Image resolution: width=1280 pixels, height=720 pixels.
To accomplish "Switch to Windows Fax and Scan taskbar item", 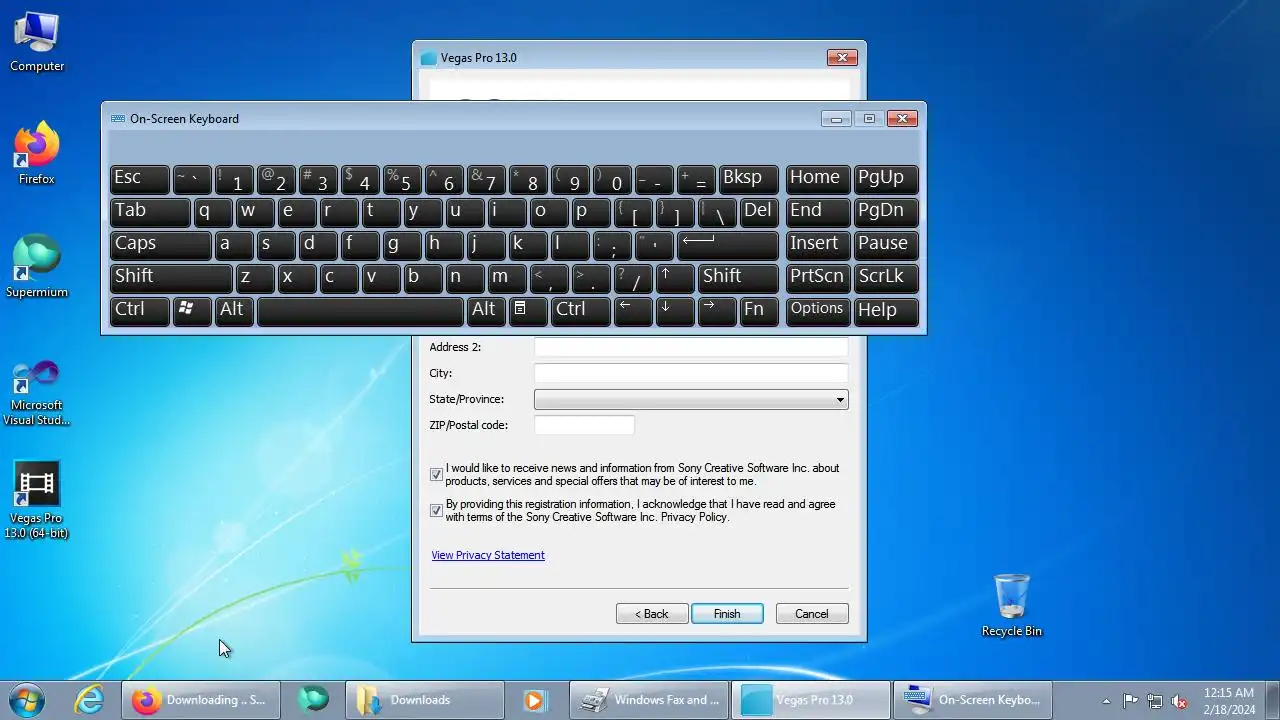I will click(x=649, y=700).
